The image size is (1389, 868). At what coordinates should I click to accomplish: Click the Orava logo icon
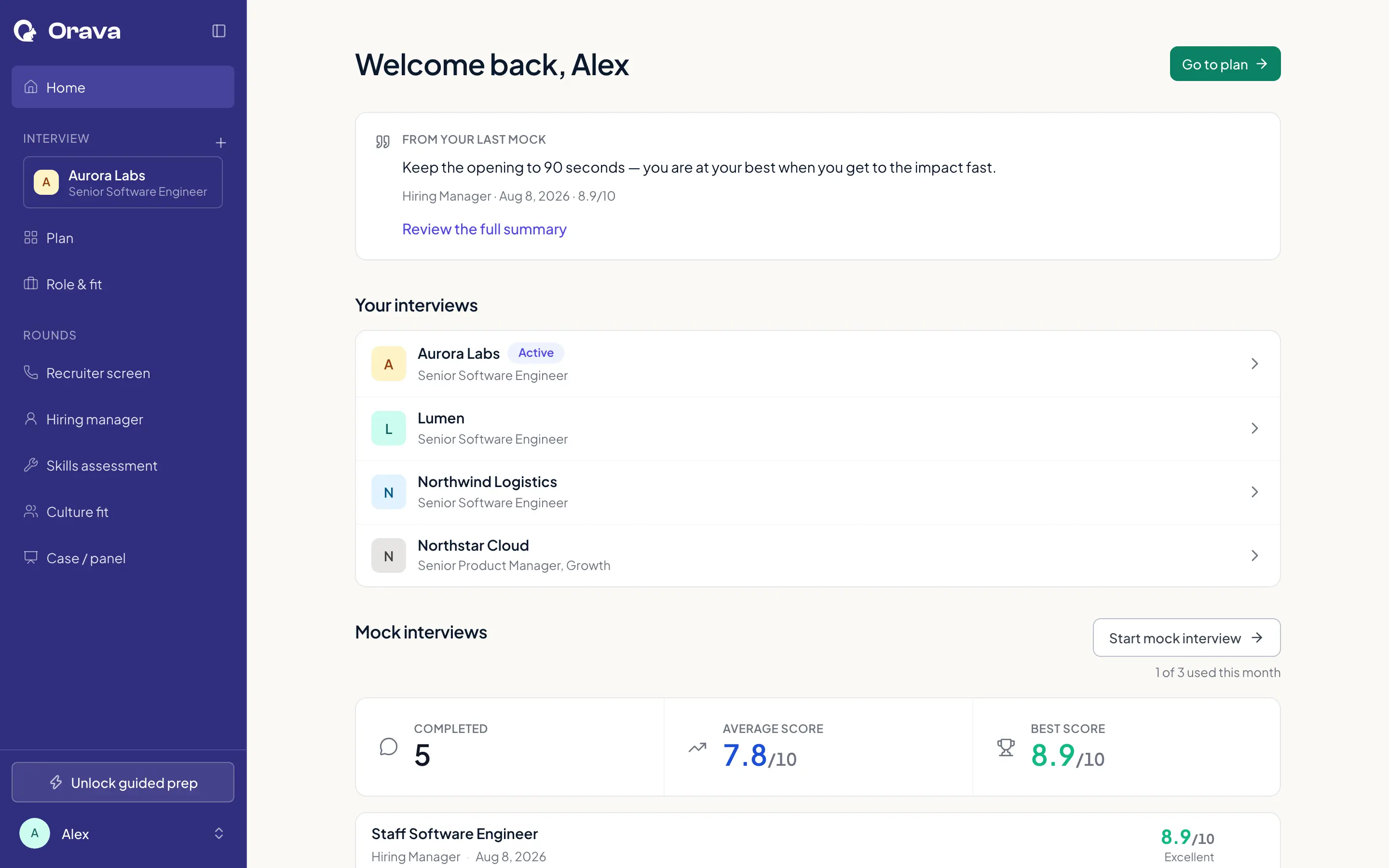[25, 30]
